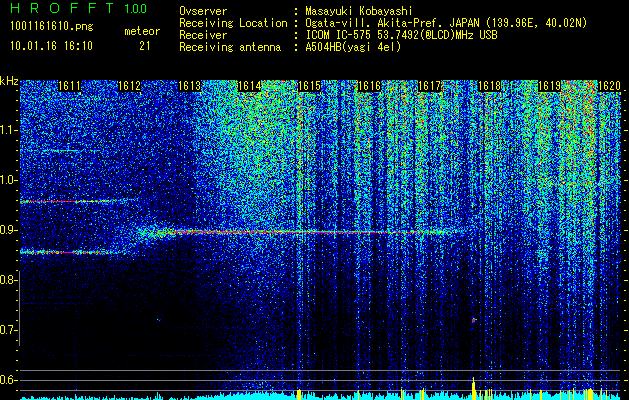This screenshot has width=629, height=400.
Task: Click the red echo dot near 0.72 kHz
Action: tap(474, 320)
